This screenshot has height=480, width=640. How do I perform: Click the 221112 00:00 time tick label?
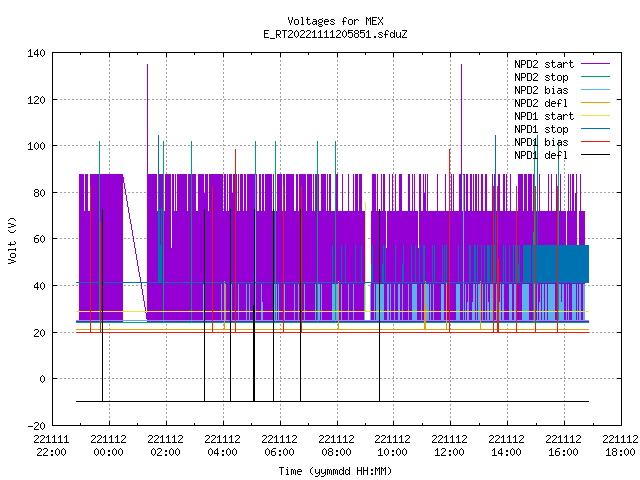pos(109,446)
